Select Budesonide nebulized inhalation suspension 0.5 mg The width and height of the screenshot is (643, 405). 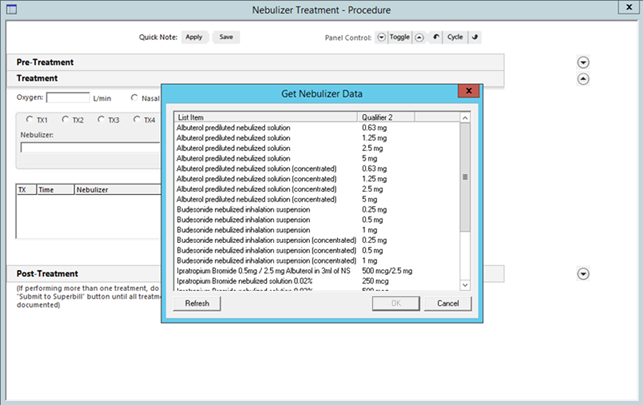317,220
